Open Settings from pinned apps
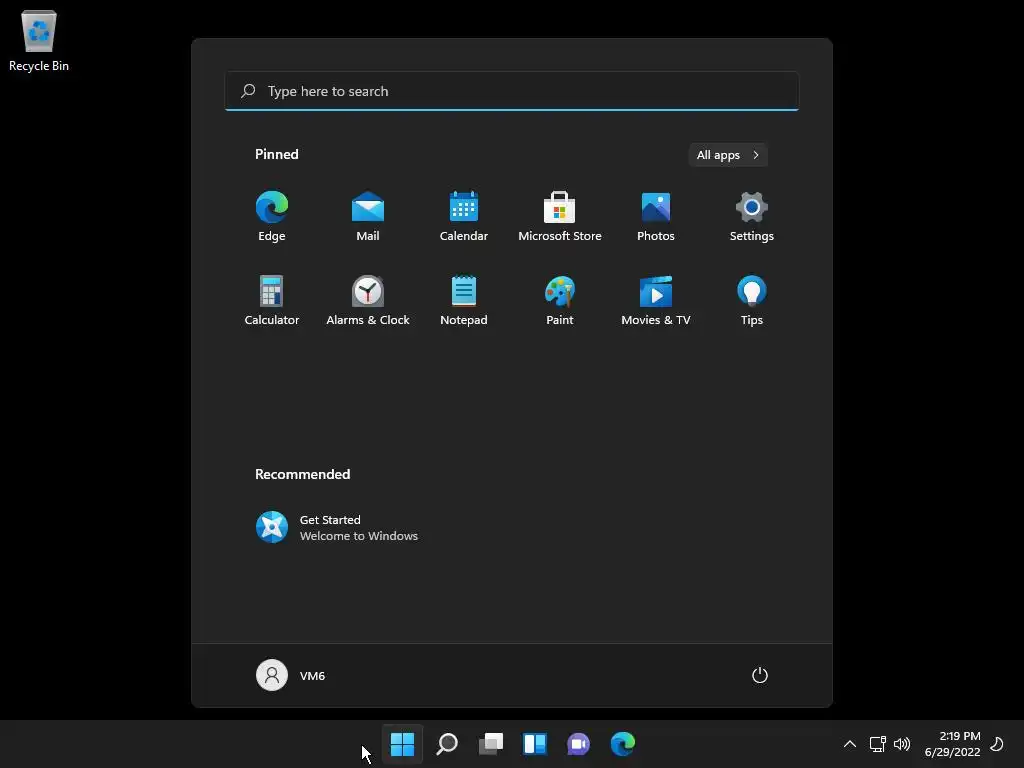Viewport: 1024px width, 768px height. point(752,216)
